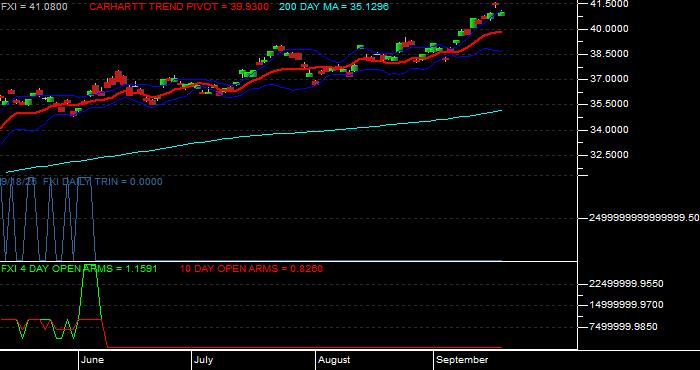Select the June marker on time axis
Screen dimensions: 700x370
(x=92, y=360)
